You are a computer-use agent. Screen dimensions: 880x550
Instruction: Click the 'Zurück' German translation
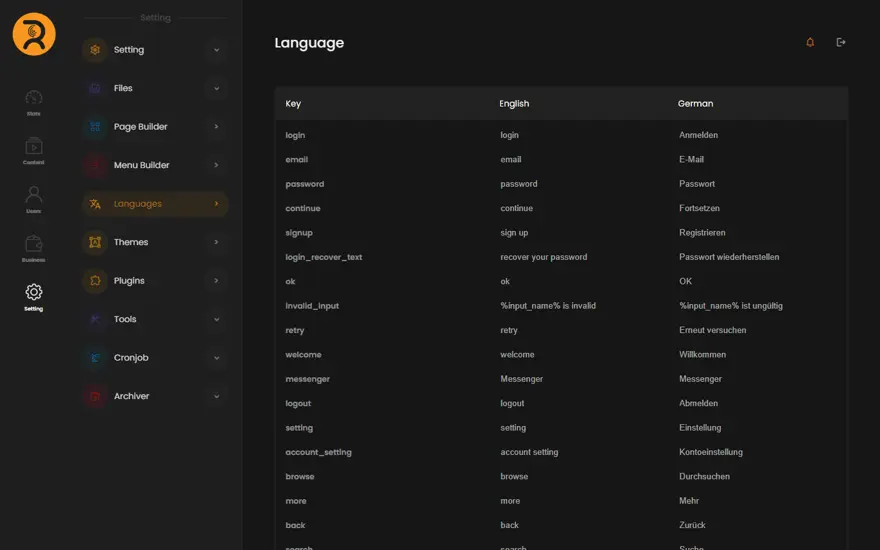coord(692,525)
